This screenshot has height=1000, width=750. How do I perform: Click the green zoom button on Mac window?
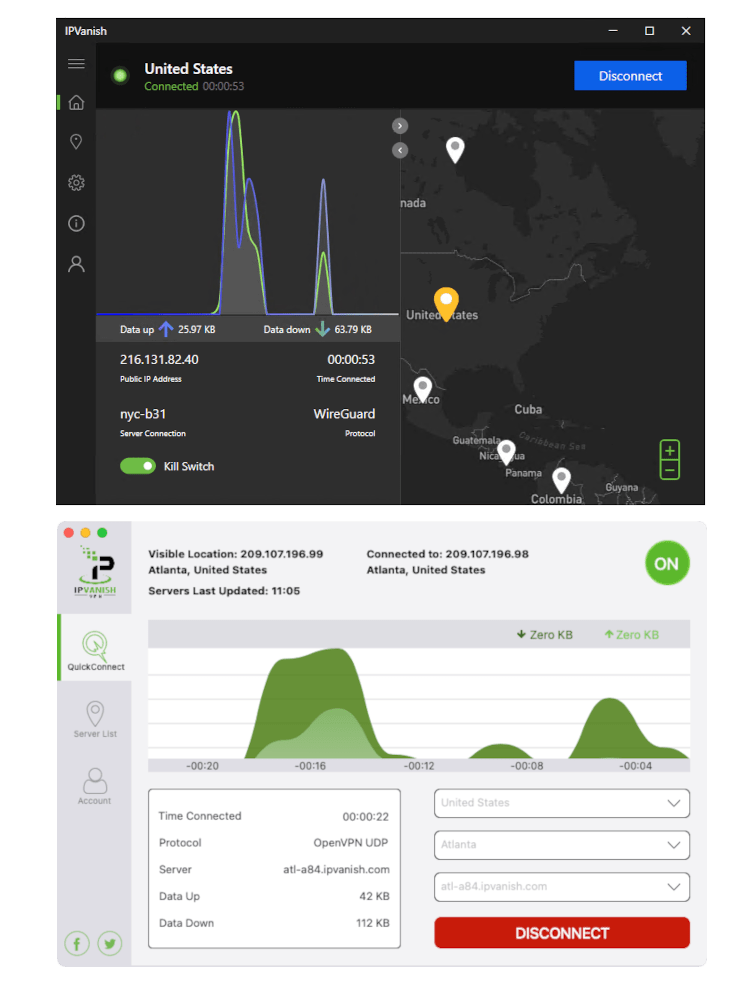[x=102, y=533]
